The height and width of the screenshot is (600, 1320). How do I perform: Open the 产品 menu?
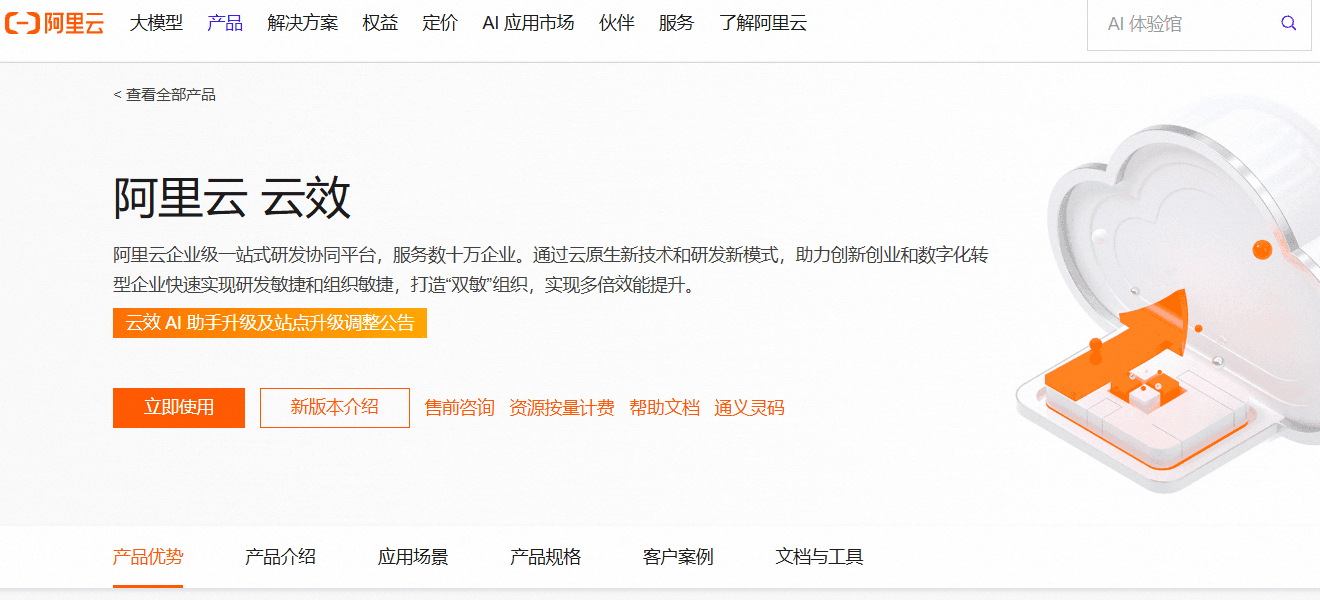click(x=225, y=23)
